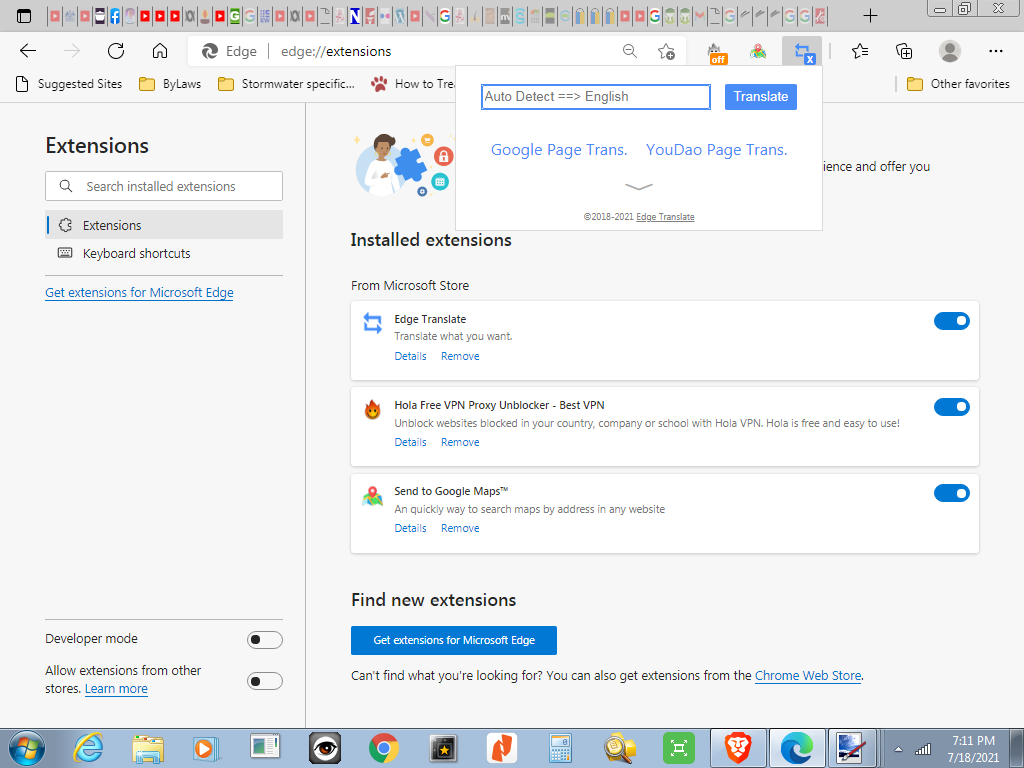The image size is (1024, 768).
Task: Open the Favorites star-list icon
Action: coord(859,52)
